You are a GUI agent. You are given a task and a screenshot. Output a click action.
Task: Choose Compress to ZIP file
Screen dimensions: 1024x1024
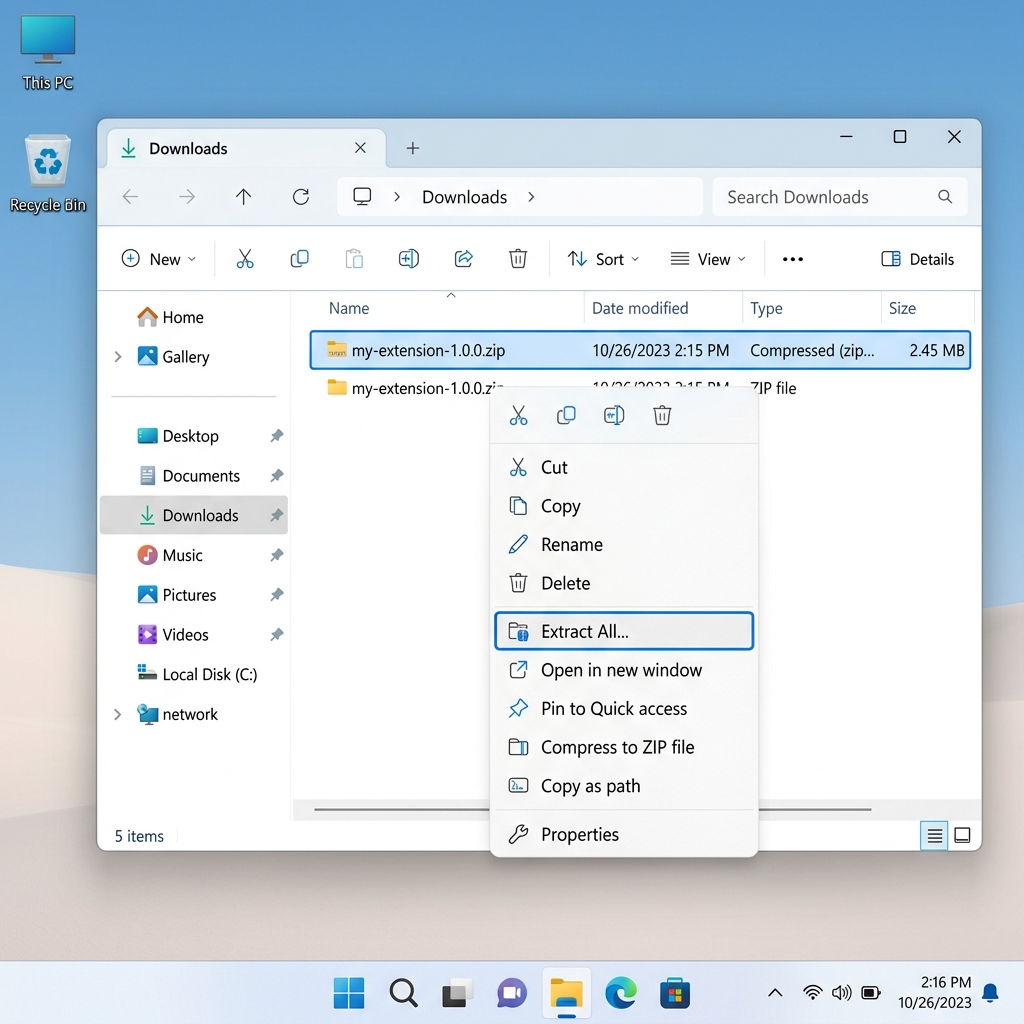coord(624,747)
